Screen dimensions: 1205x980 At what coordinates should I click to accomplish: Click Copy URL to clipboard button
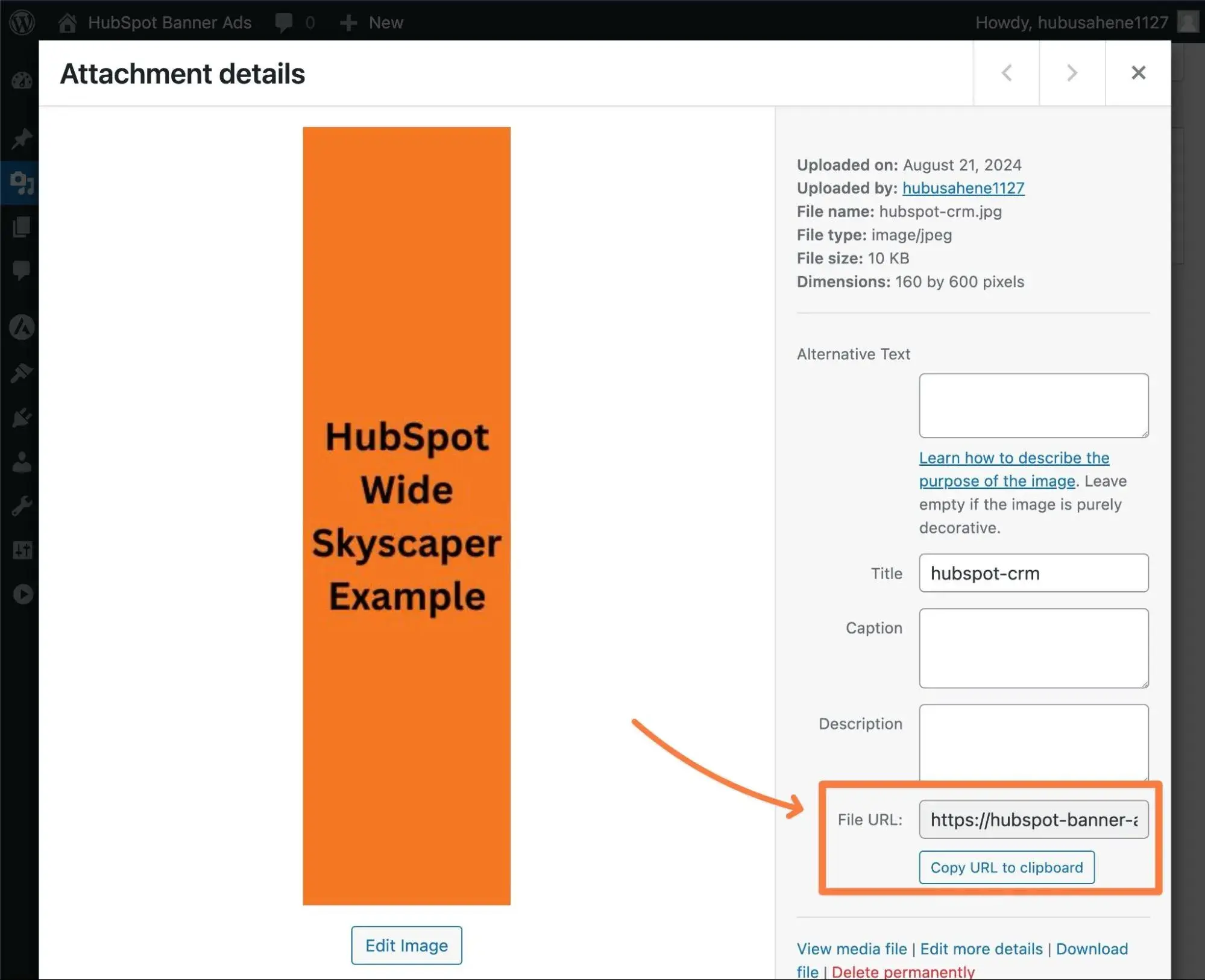[x=1007, y=868]
